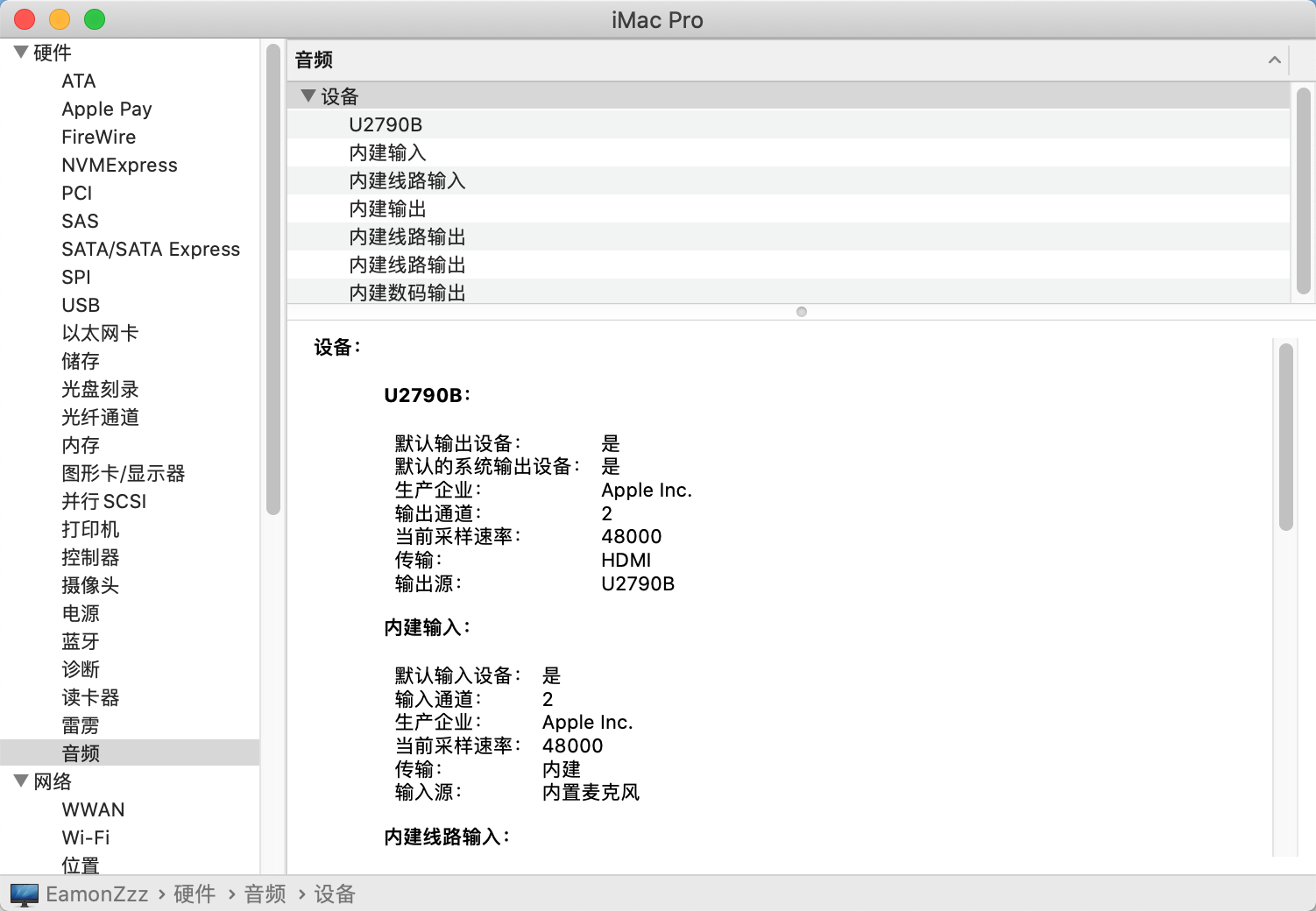The width and height of the screenshot is (1316, 911).
Task: Open the 摄像头 section
Action: [x=90, y=585]
